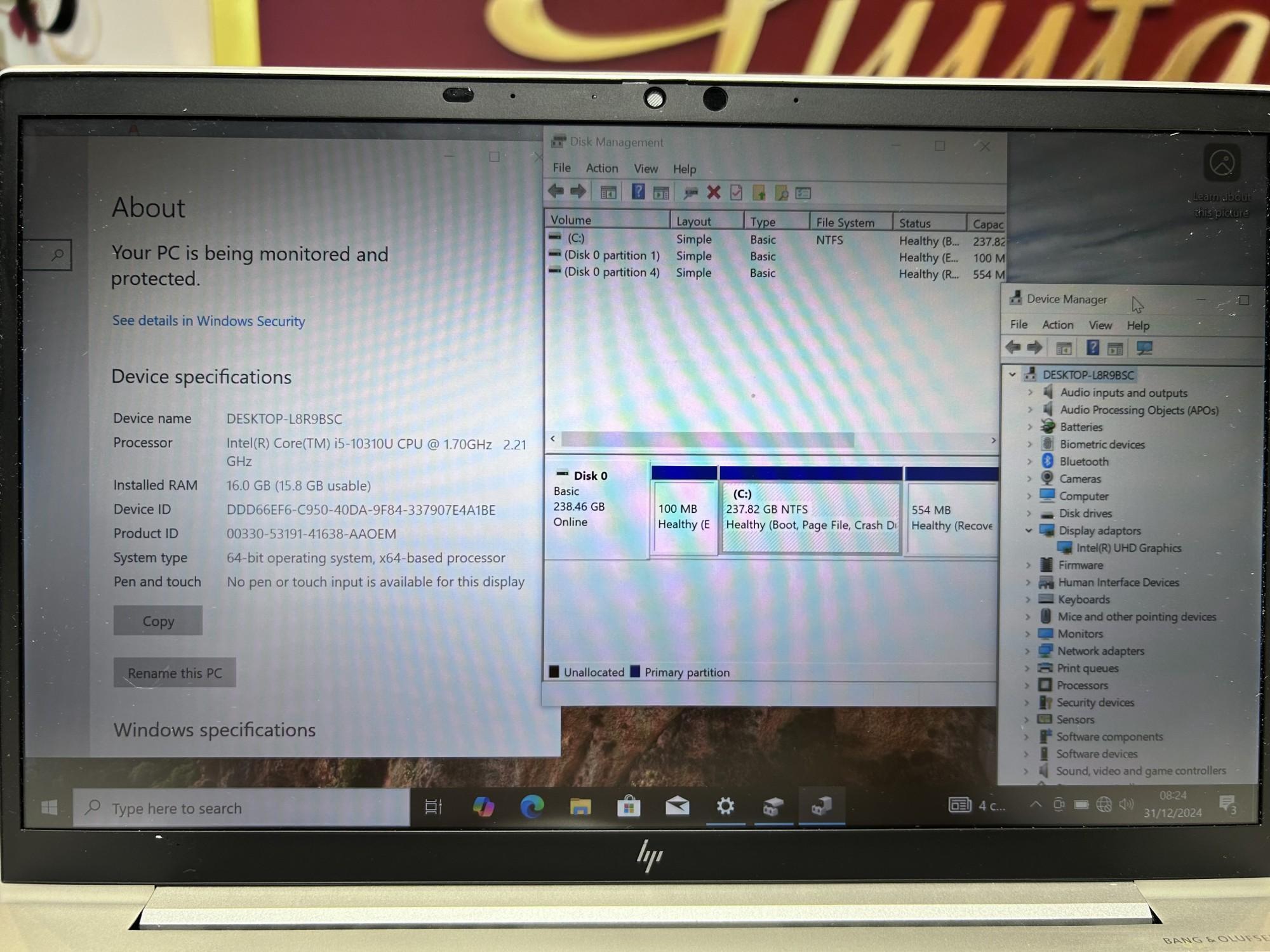Viewport: 1270px width, 952px height.
Task: Collapse the DESKTOP-L8R9BSC root node
Action: (1013, 374)
